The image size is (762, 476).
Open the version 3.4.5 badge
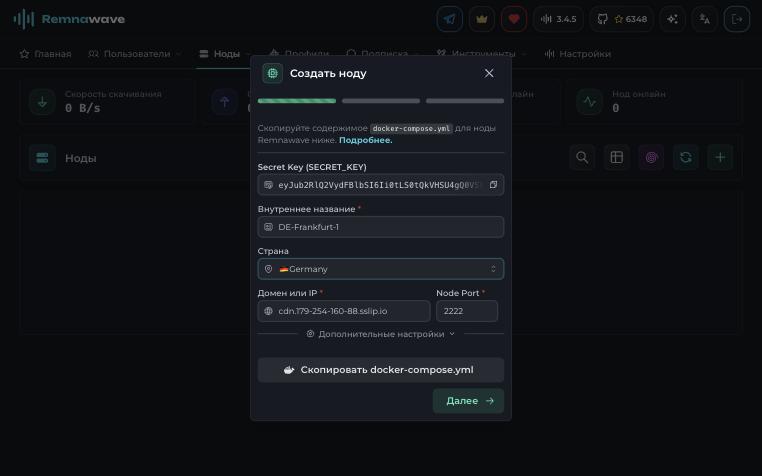[x=558, y=19]
